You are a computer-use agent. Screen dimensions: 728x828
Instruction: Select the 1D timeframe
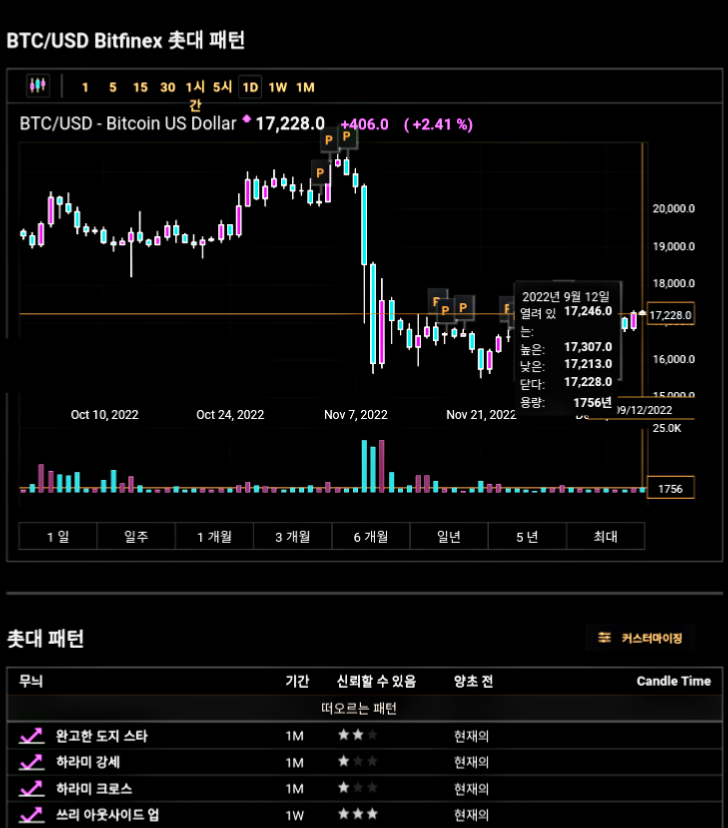click(x=250, y=87)
